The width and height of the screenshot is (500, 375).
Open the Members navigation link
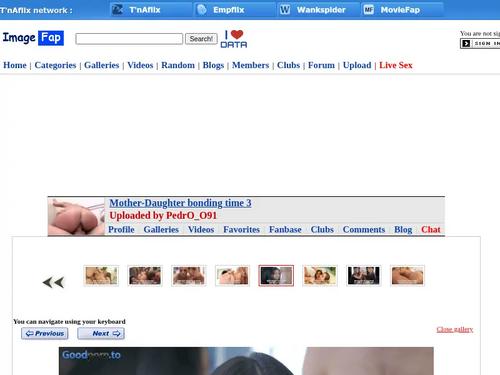pos(250,65)
